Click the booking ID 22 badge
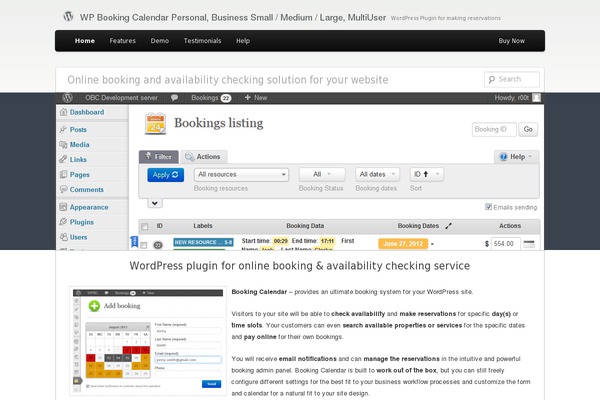Screen dimensions: 600x400 pyautogui.click(x=158, y=245)
